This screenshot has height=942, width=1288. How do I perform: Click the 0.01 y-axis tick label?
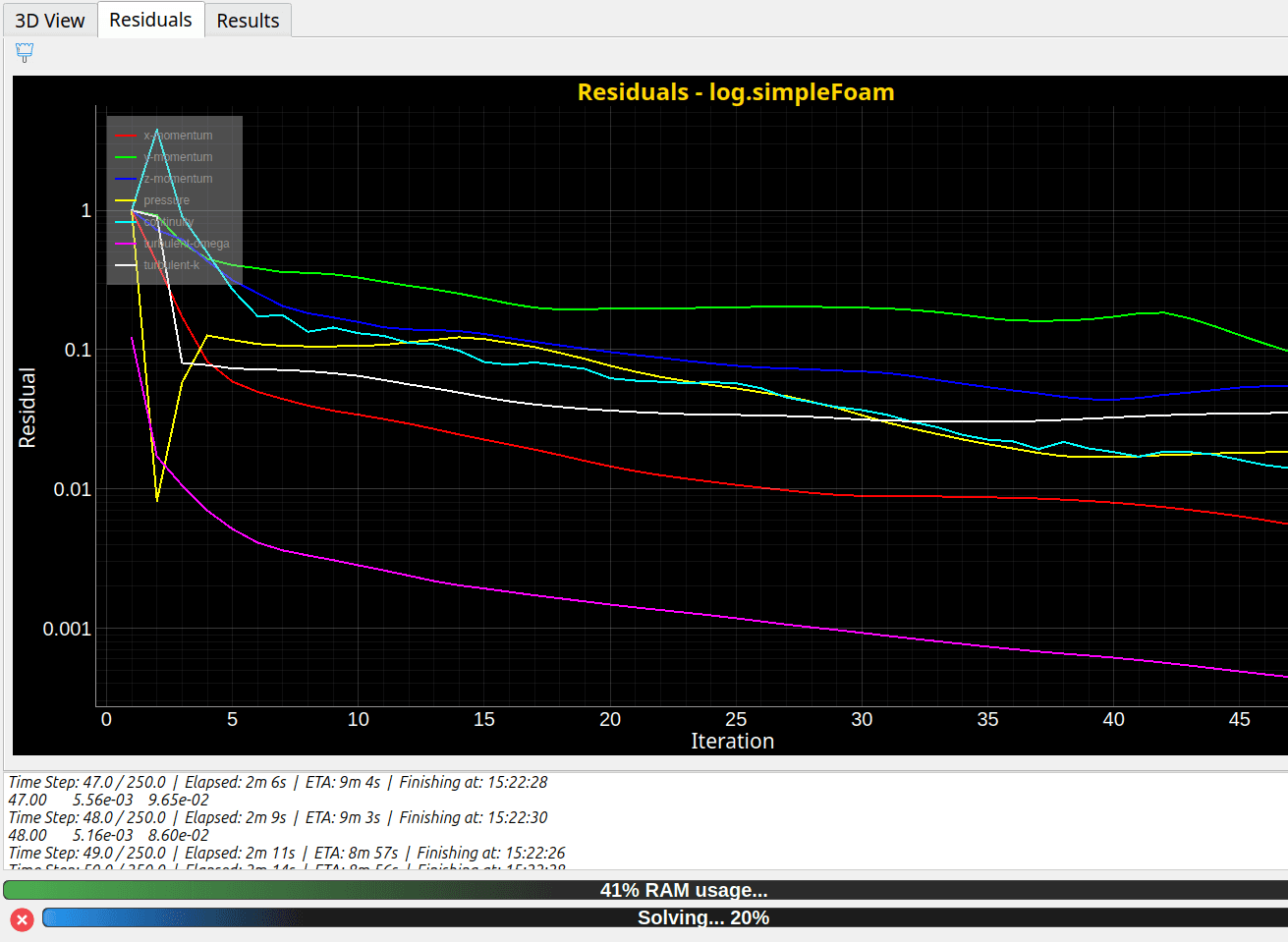coord(72,489)
